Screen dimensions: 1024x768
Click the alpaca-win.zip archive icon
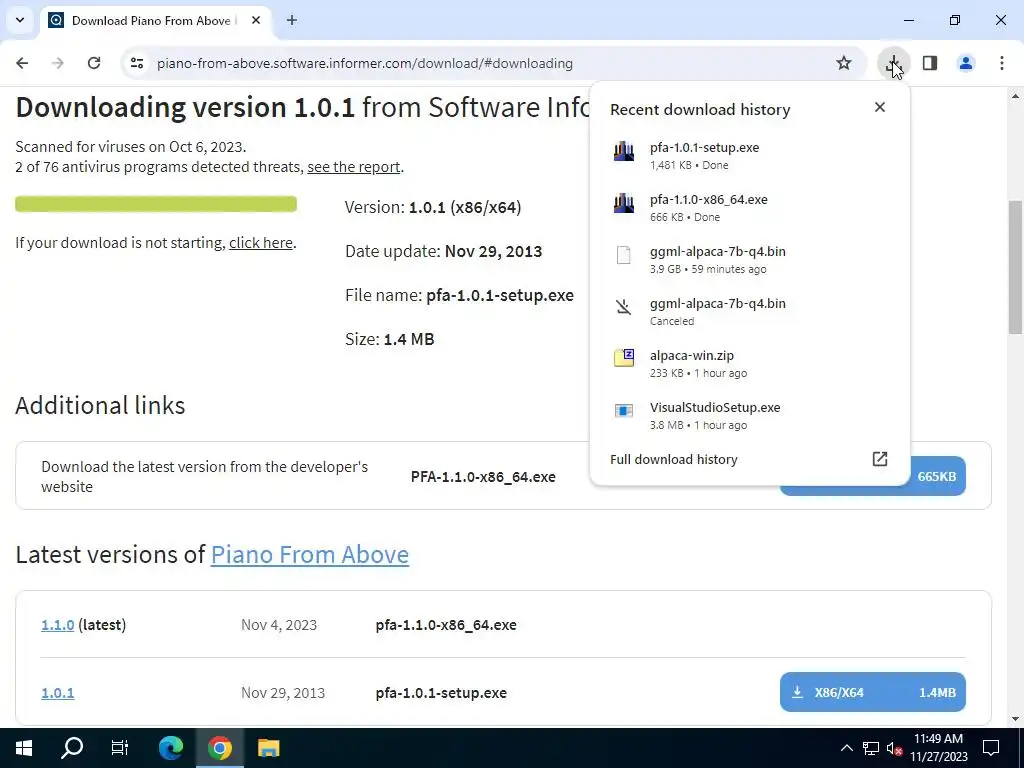[624, 358]
